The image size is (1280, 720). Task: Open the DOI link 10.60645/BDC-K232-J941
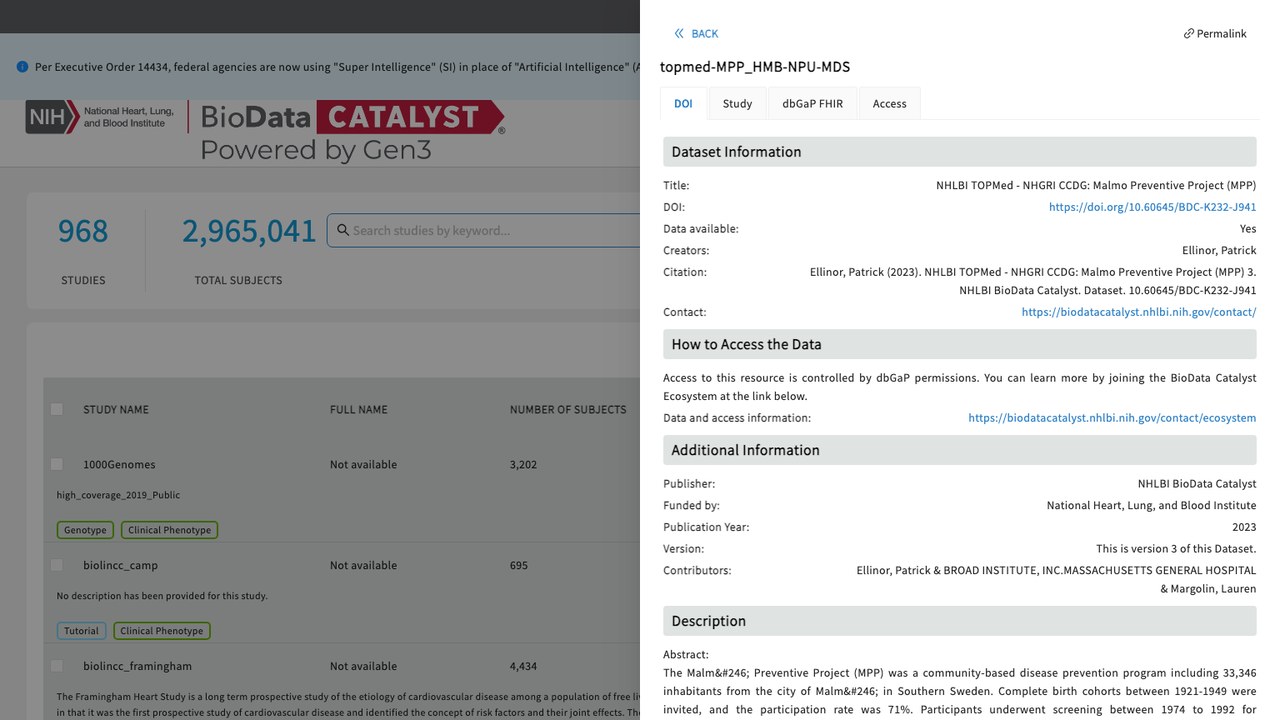[1152, 207]
